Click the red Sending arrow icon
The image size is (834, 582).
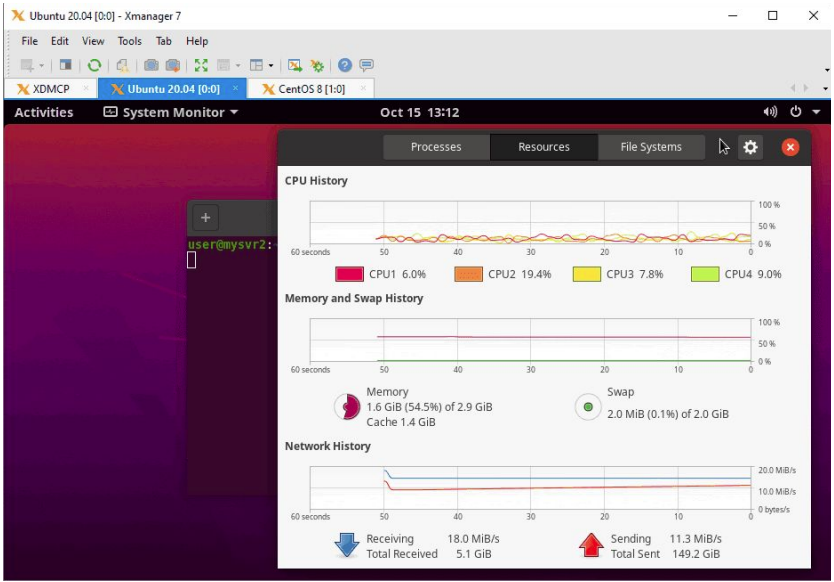[591, 545]
